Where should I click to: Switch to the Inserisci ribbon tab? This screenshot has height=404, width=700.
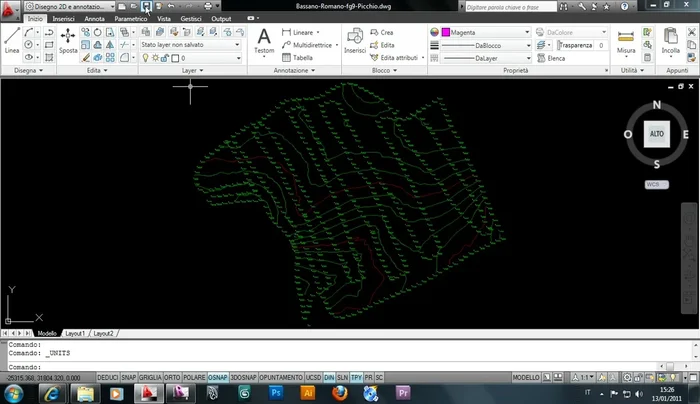pos(63,19)
